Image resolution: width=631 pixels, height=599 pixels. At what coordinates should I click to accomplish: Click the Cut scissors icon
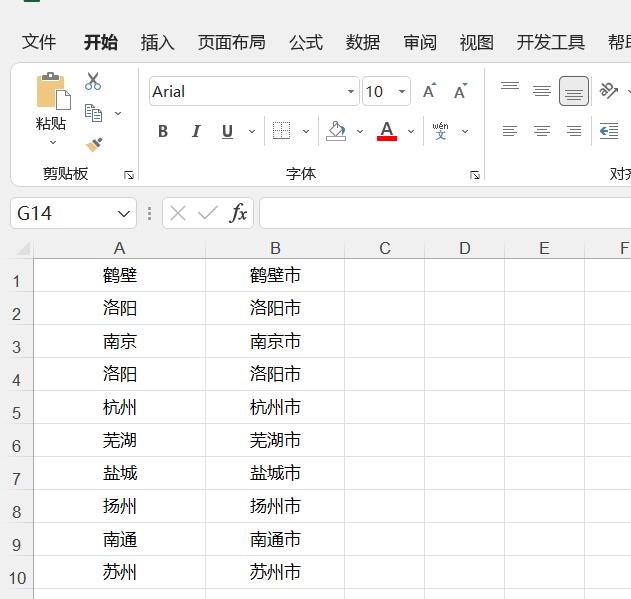(x=93, y=81)
